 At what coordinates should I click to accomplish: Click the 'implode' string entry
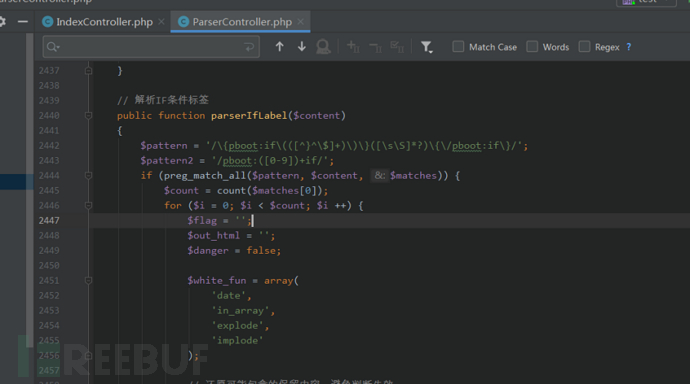tap(238, 340)
